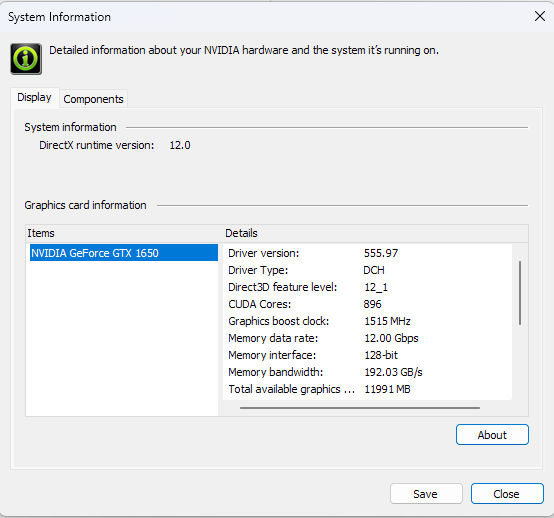This screenshot has width=554, height=518.
Task: Click the 'Memory interface:' label
Action: point(272,355)
